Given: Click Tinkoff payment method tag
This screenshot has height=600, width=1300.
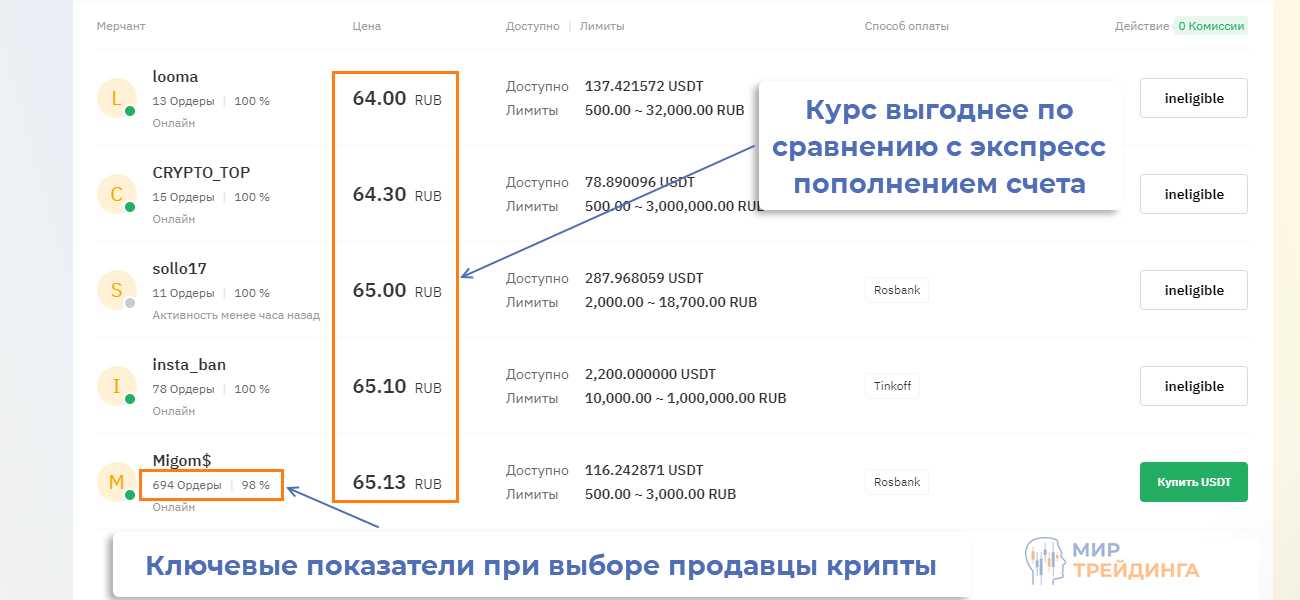Looking at the screenshot, I should pyautogui.click(x=892, y=386).
